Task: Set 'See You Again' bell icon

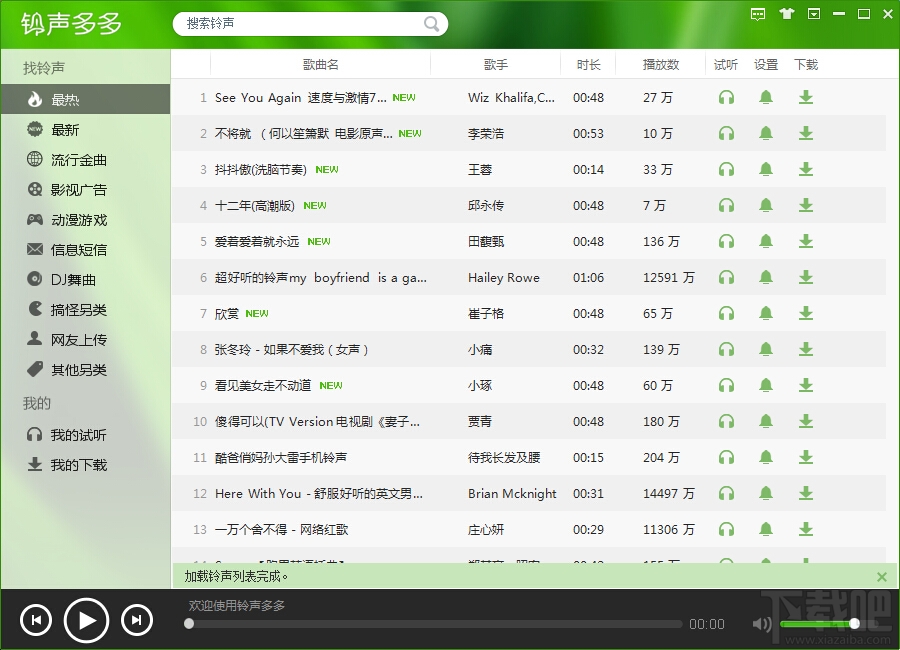Action: click(x=766, y=98)
